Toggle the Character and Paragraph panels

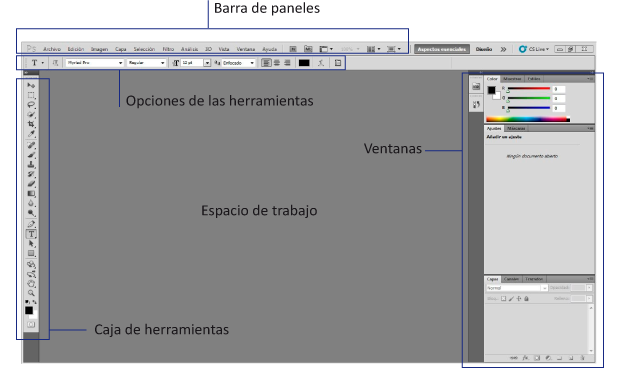coord(338,62)
